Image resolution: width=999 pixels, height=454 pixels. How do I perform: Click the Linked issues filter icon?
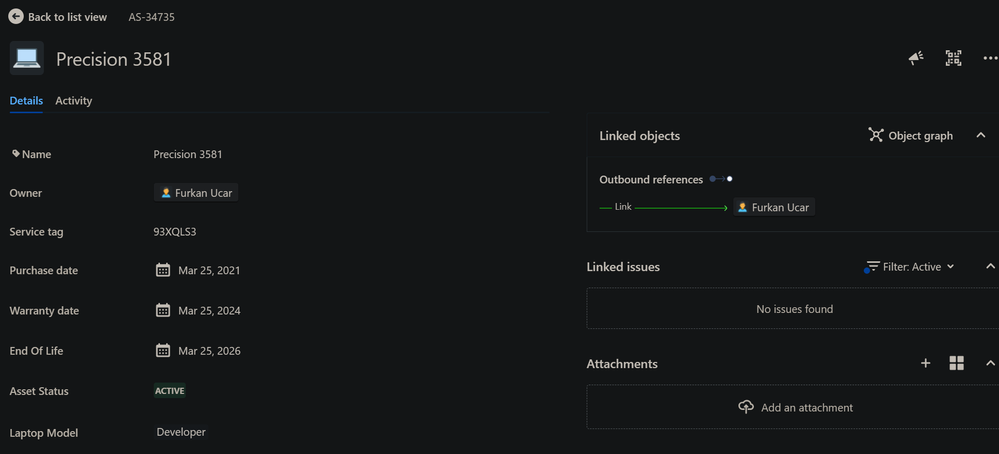[x=872, y=267]
